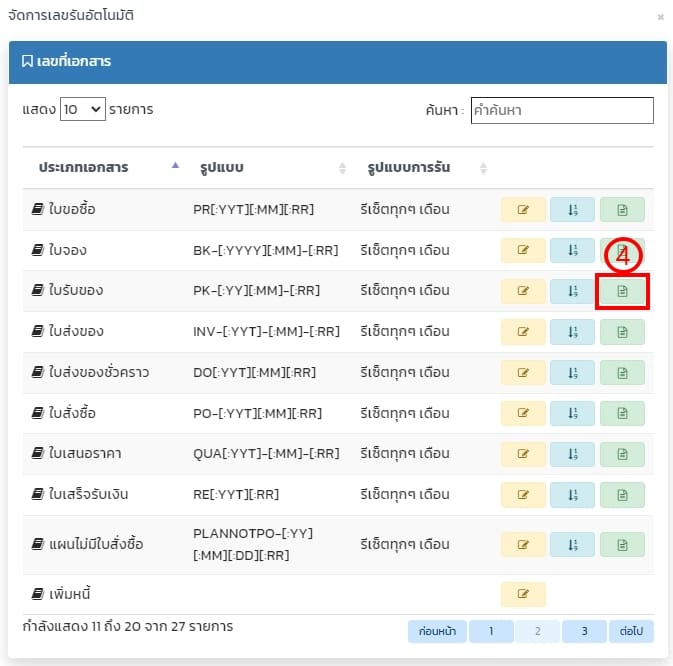Open the rows-per-page dropdown showing 10
This screenshot has height=666, width=673.
click(x=82, y=109)
